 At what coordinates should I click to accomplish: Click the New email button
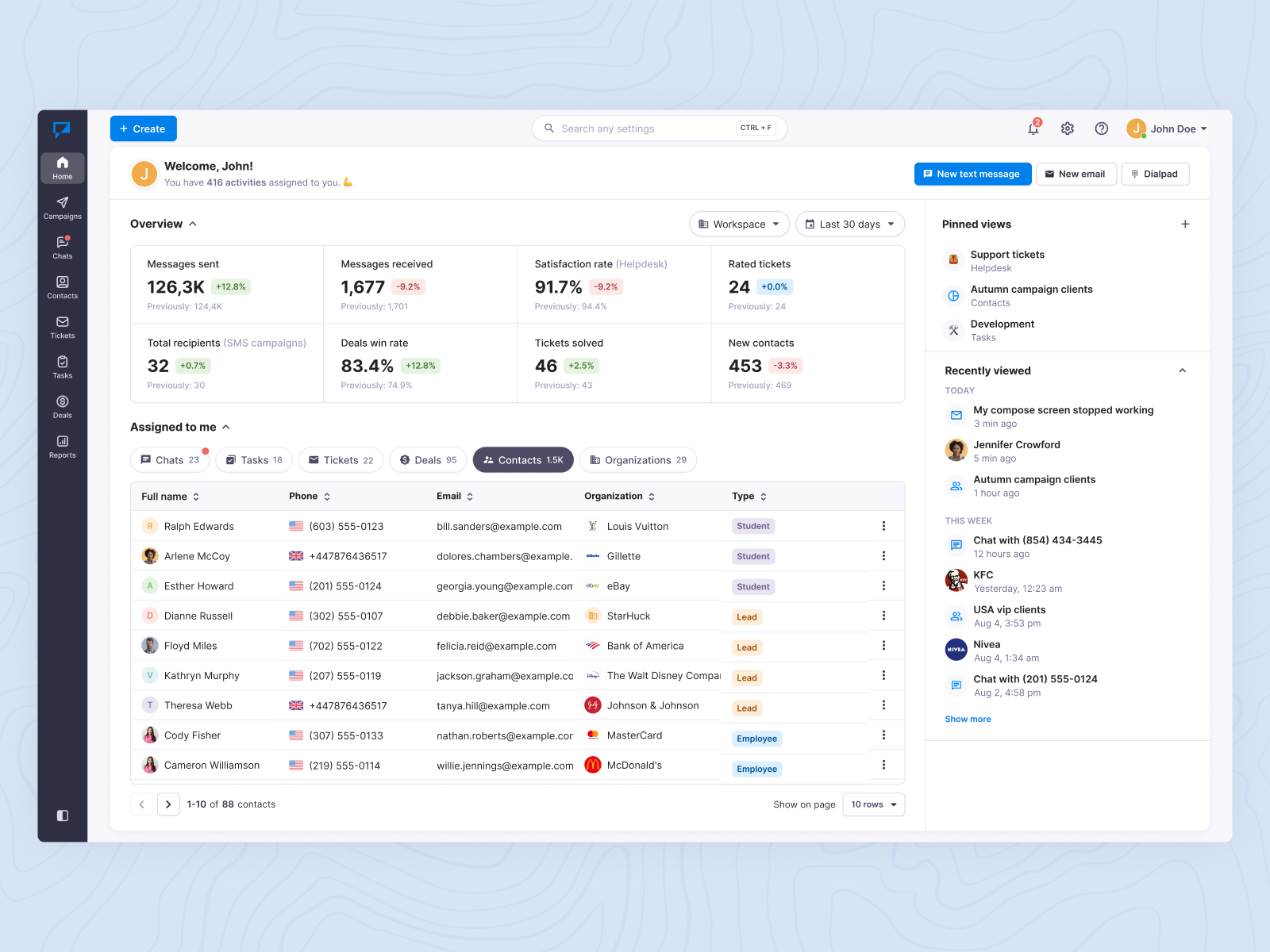point(1076,174)
